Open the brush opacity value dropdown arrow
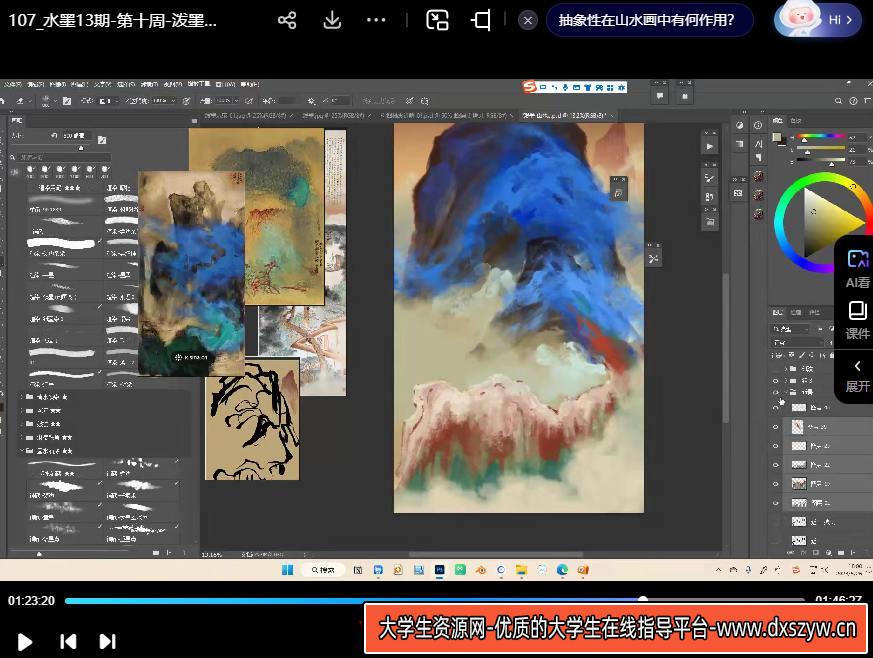The width and height of the screenshot is (873, 658). click(174, 101)
